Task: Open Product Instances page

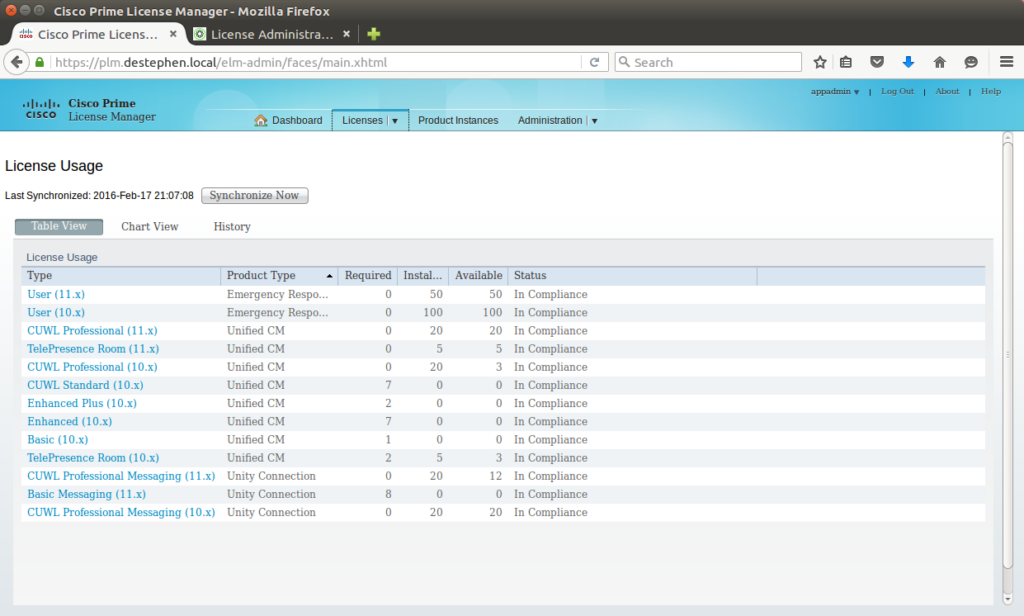Action: [x=458, y=120]
